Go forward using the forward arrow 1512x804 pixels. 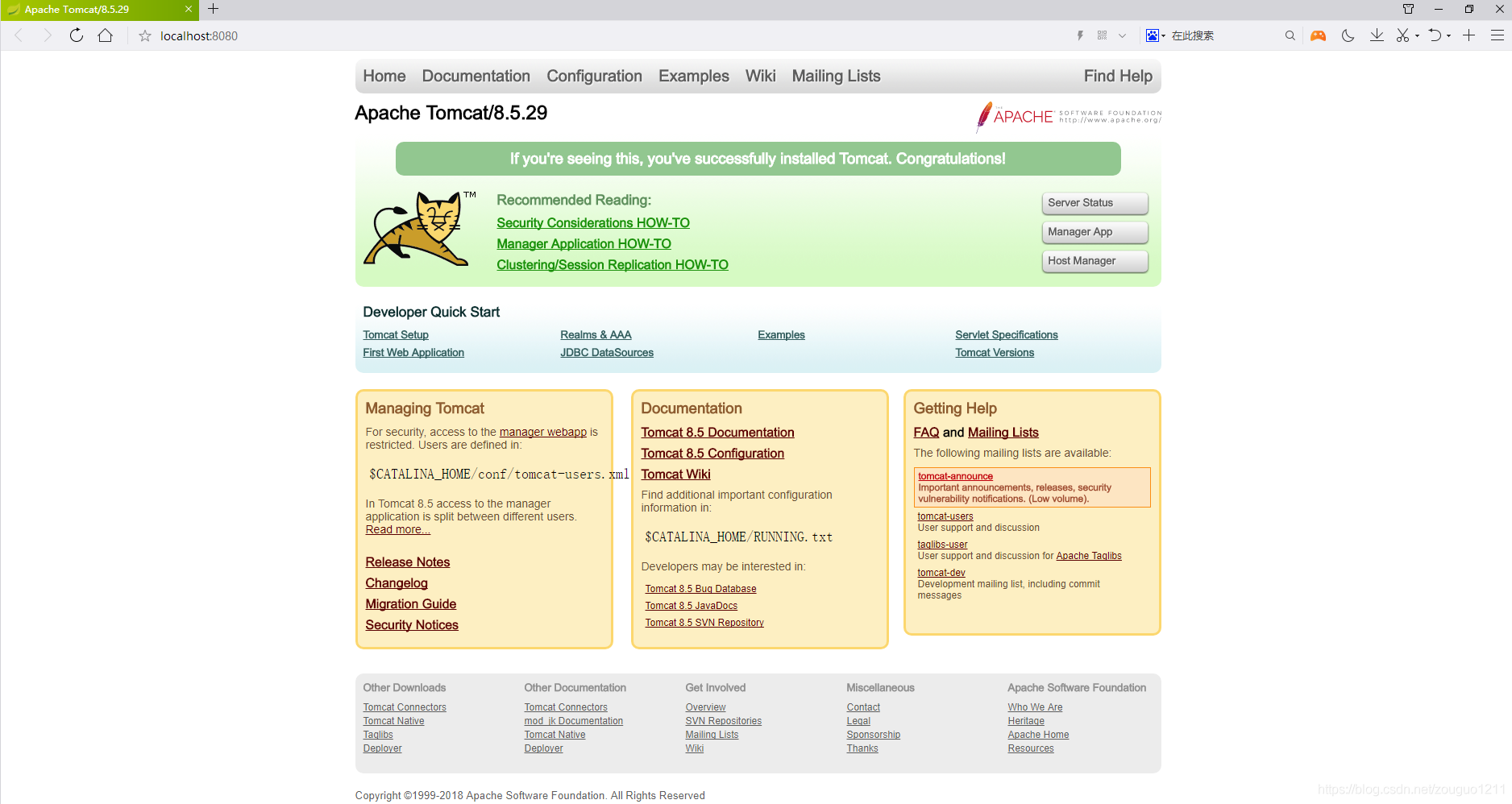48,35
